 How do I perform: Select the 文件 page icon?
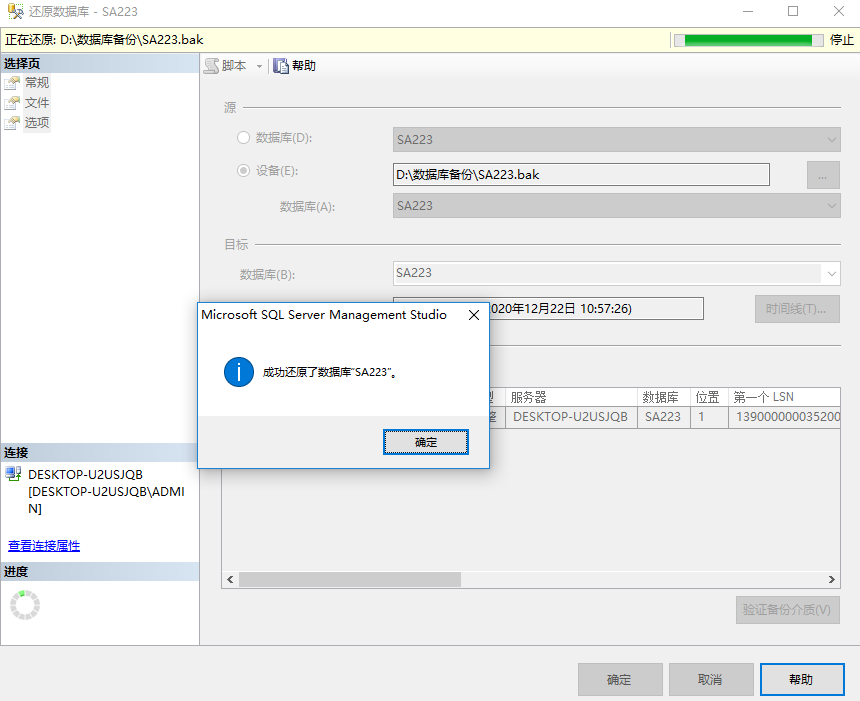[x=12, y=103]
